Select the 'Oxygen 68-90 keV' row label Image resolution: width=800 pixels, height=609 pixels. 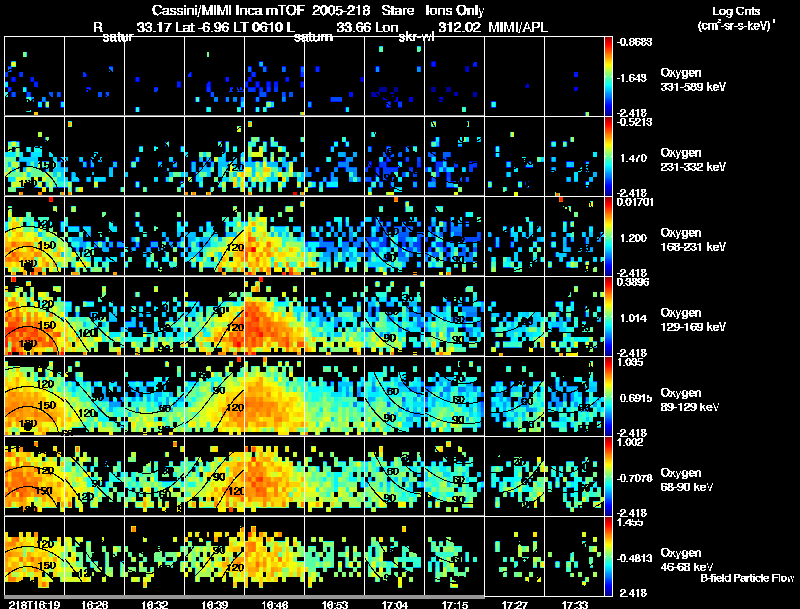pos(687,480)
